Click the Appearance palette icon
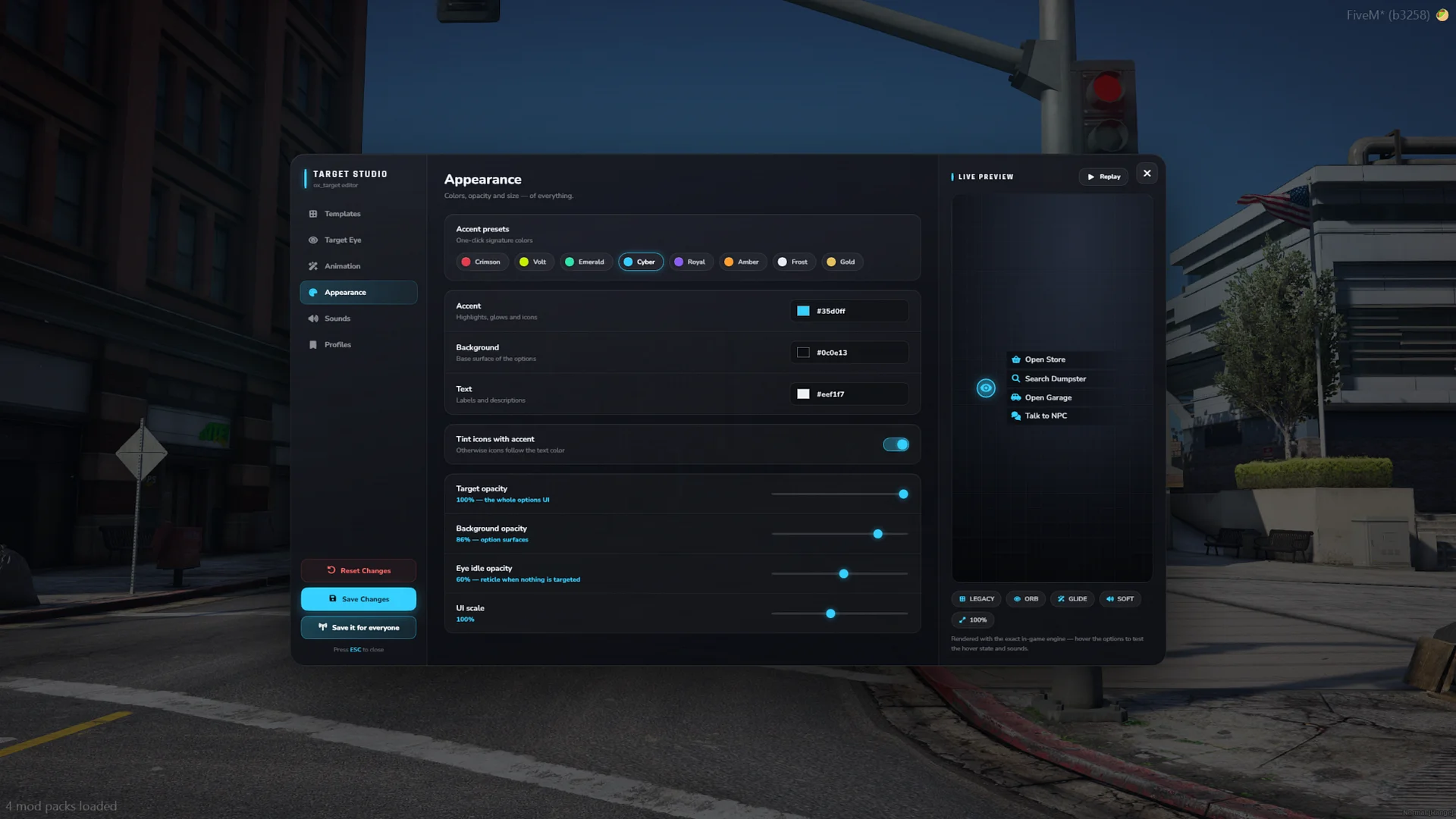 313,293
